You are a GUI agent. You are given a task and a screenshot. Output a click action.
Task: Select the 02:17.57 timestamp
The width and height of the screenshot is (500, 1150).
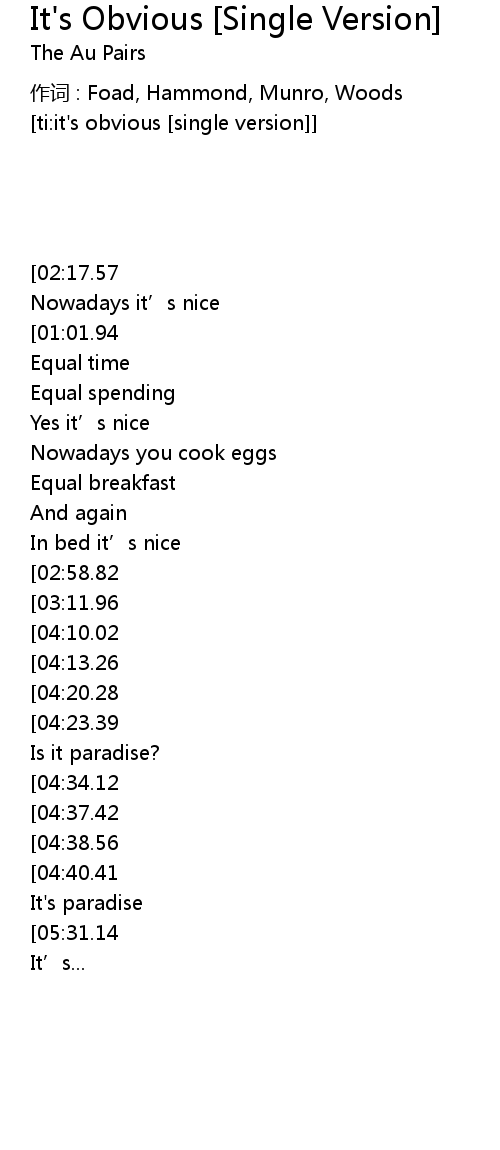74,273
